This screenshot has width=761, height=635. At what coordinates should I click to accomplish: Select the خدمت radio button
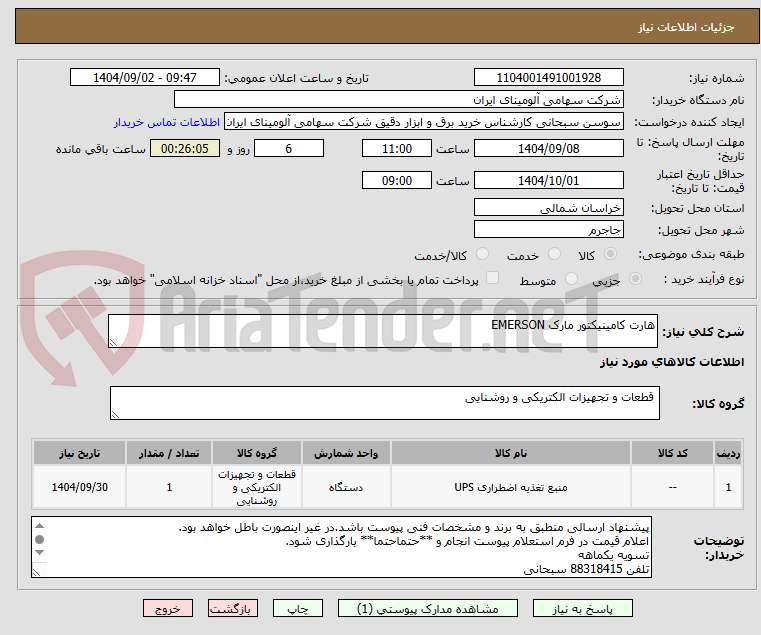pyautogui.click(x=554, y=253)
